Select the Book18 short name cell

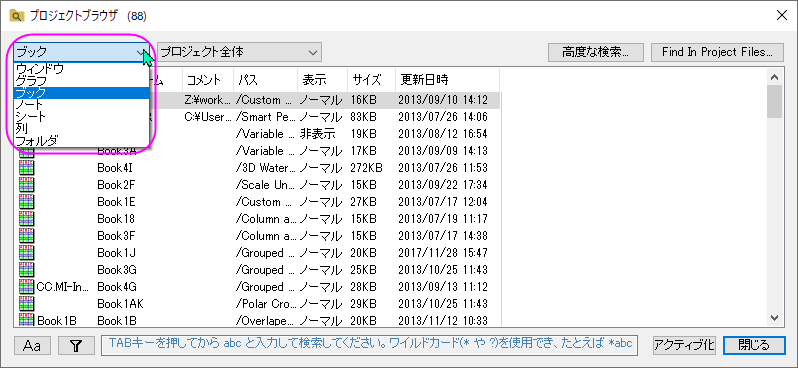tap(117, 219)
